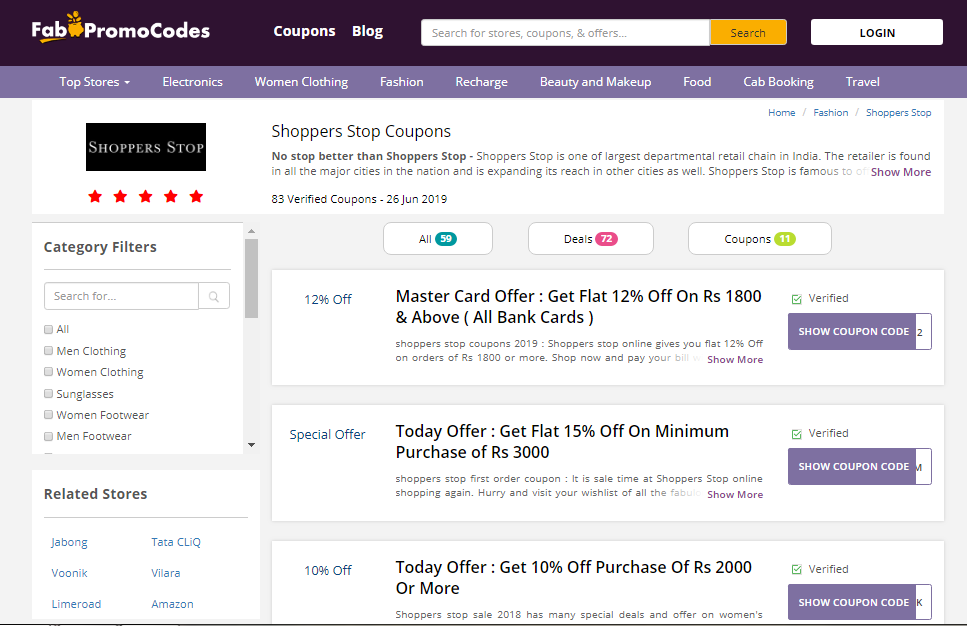Open the Fashion category in nav bar
This screenshot has height=626, width=967.
pos(401,81)
